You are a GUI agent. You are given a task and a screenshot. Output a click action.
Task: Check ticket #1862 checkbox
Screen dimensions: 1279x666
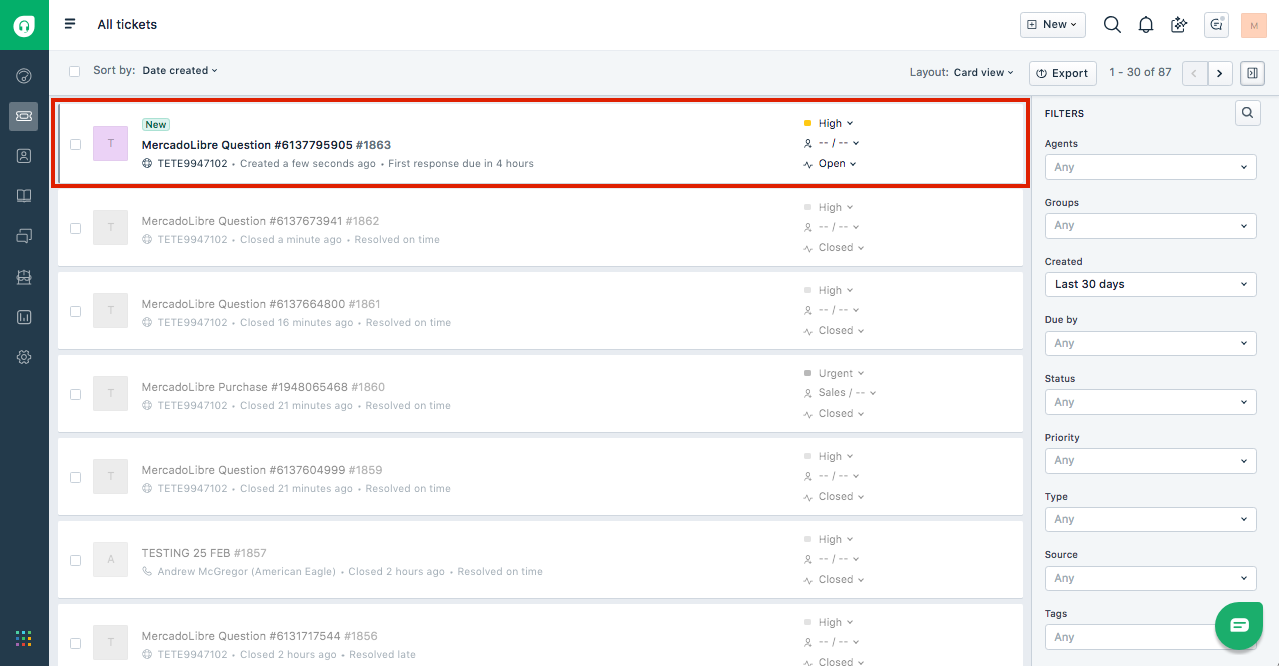coord(75,228)
